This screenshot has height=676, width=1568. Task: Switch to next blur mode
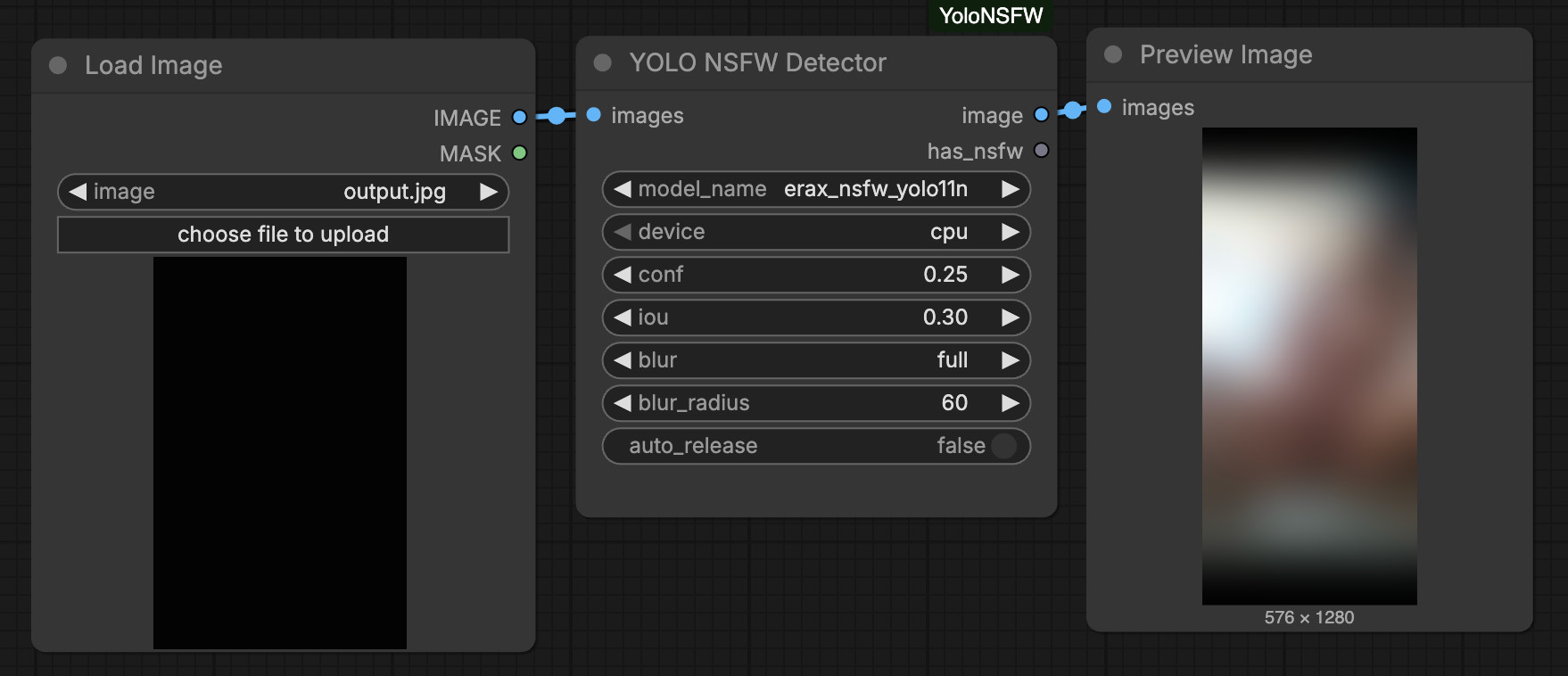tap(1011, 360)
